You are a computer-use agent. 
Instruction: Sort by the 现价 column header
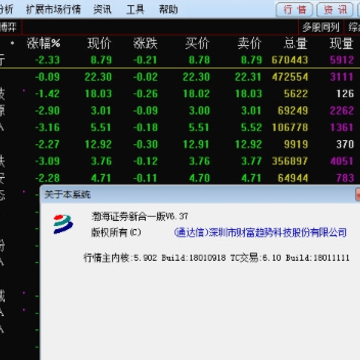click(x=99, y=44)
